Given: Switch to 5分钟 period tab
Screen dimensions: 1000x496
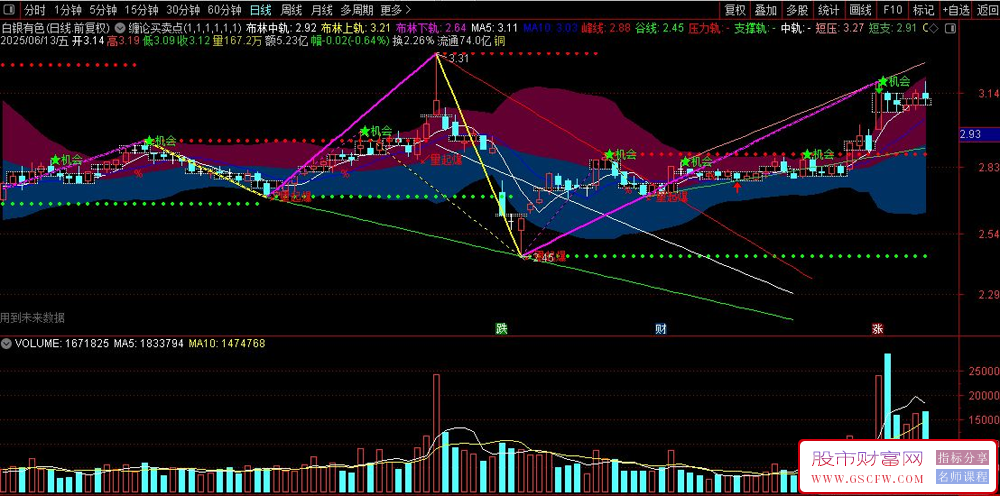Looking at the screenshot, I should tap(103, 10).
